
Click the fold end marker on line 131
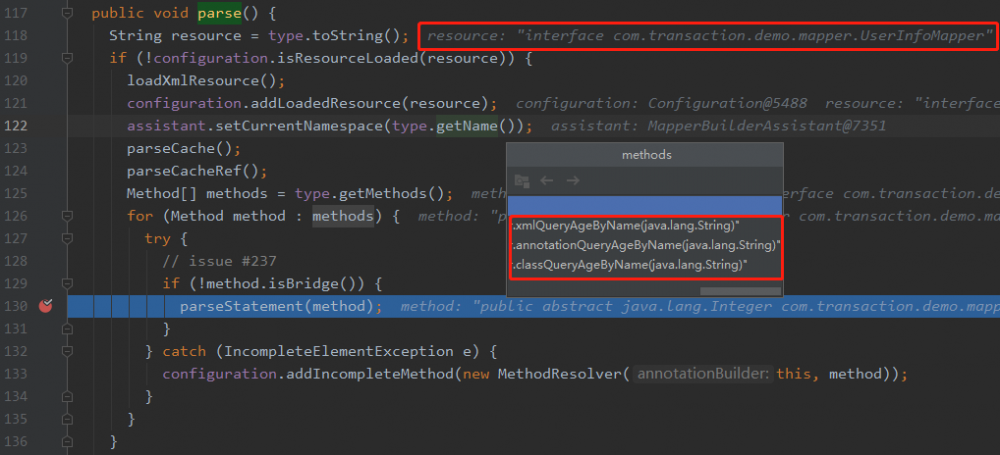(68, 329)
